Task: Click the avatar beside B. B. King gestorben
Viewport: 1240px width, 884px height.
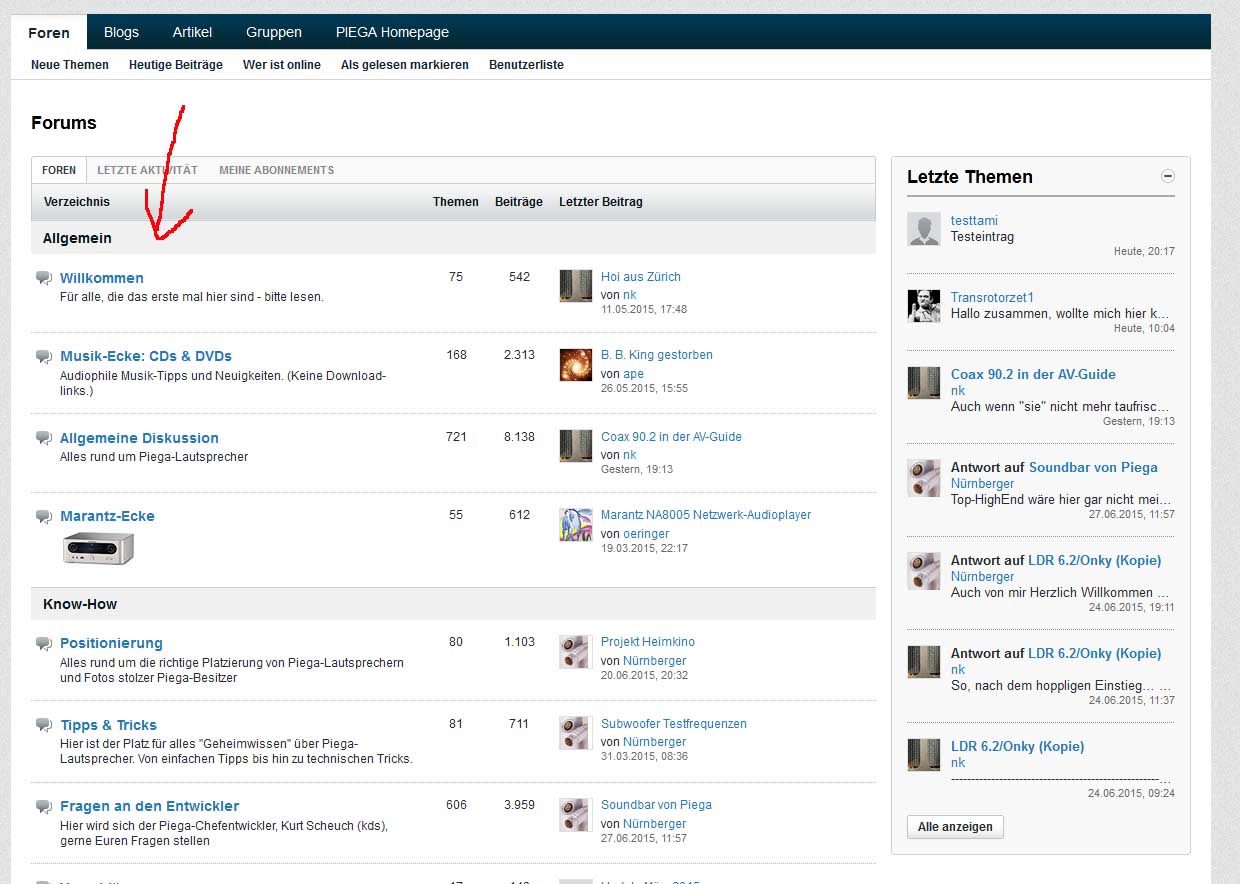Action: pos(575,365)
